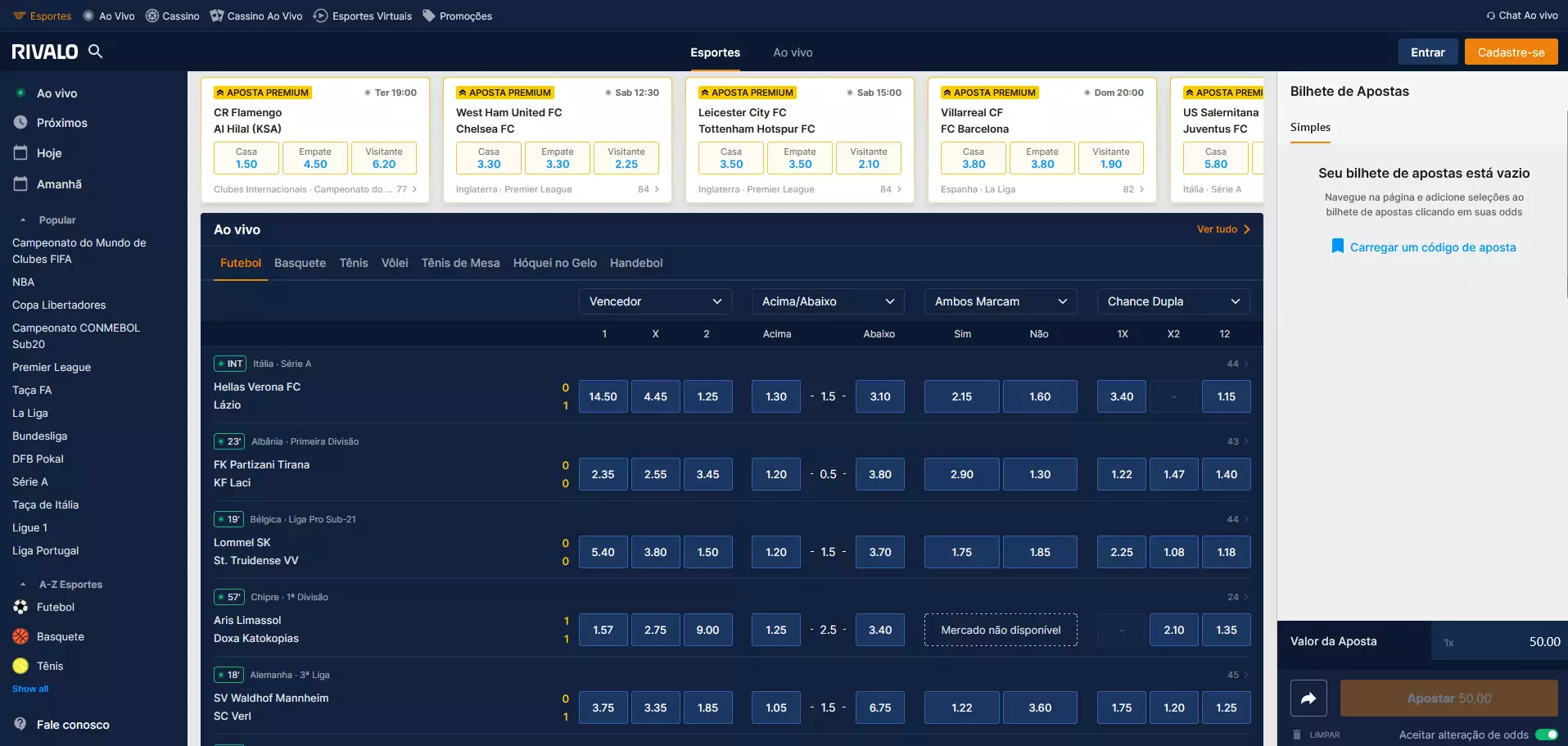Click the Cadastre-se button
Image resolution: width=1568 pixels, height=746 pixels.
click(1511, 52)
